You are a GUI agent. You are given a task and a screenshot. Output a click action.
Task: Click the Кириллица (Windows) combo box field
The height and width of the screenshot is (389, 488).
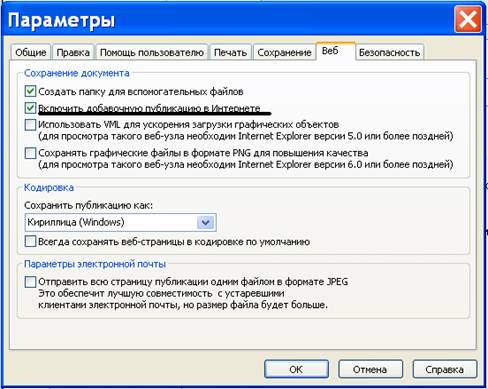120,222
